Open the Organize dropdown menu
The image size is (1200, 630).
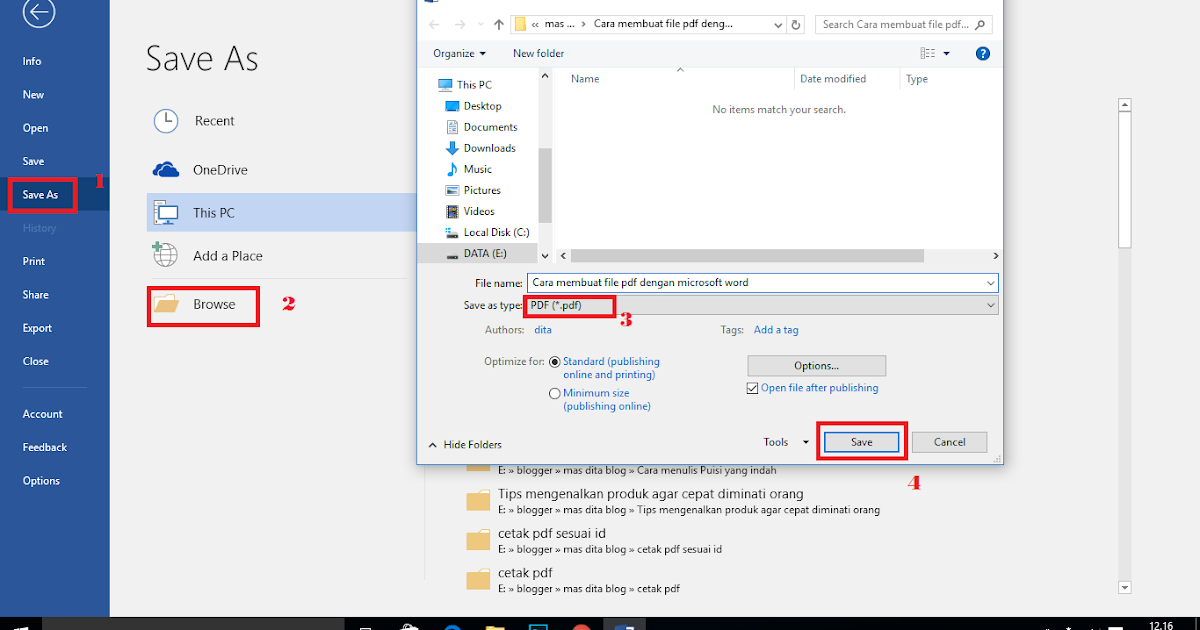pos(459,53)
